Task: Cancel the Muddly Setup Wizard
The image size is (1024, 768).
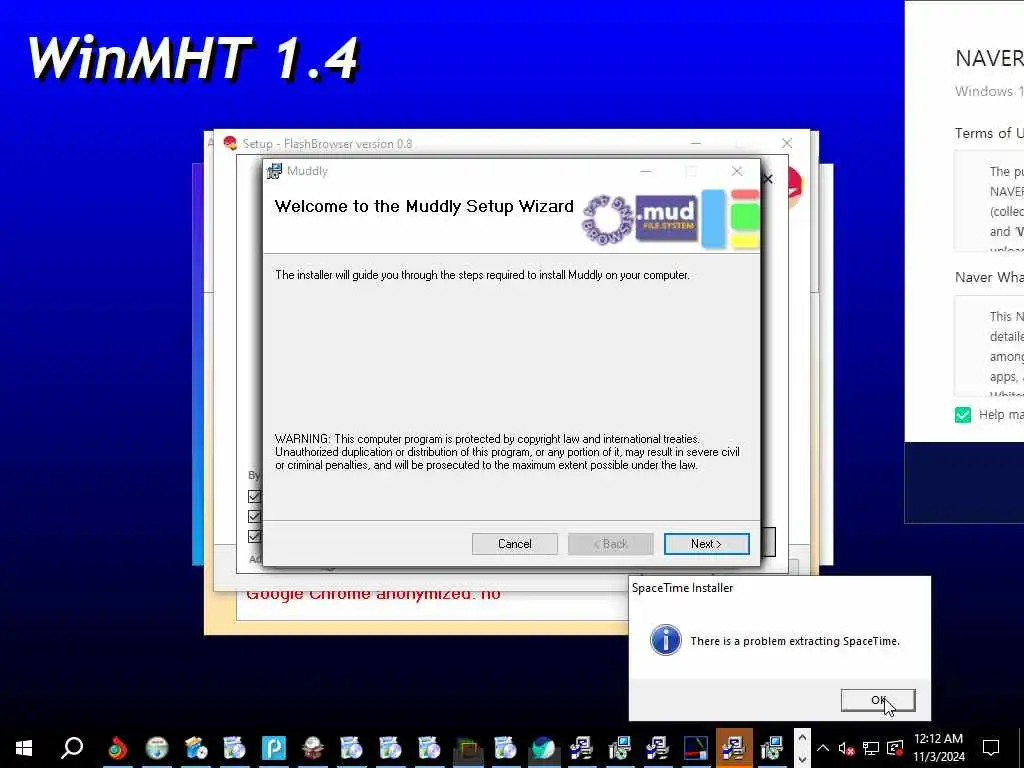Action: click(515, 544)
